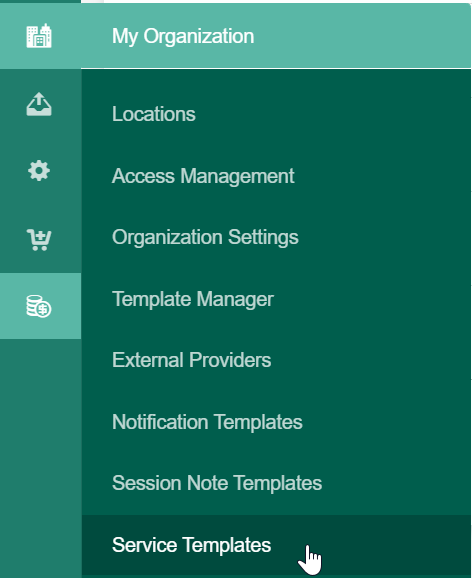Click empty sidebar area below coins icon
Viewport: 472px width, 578px height.
[x=41, y=457]
